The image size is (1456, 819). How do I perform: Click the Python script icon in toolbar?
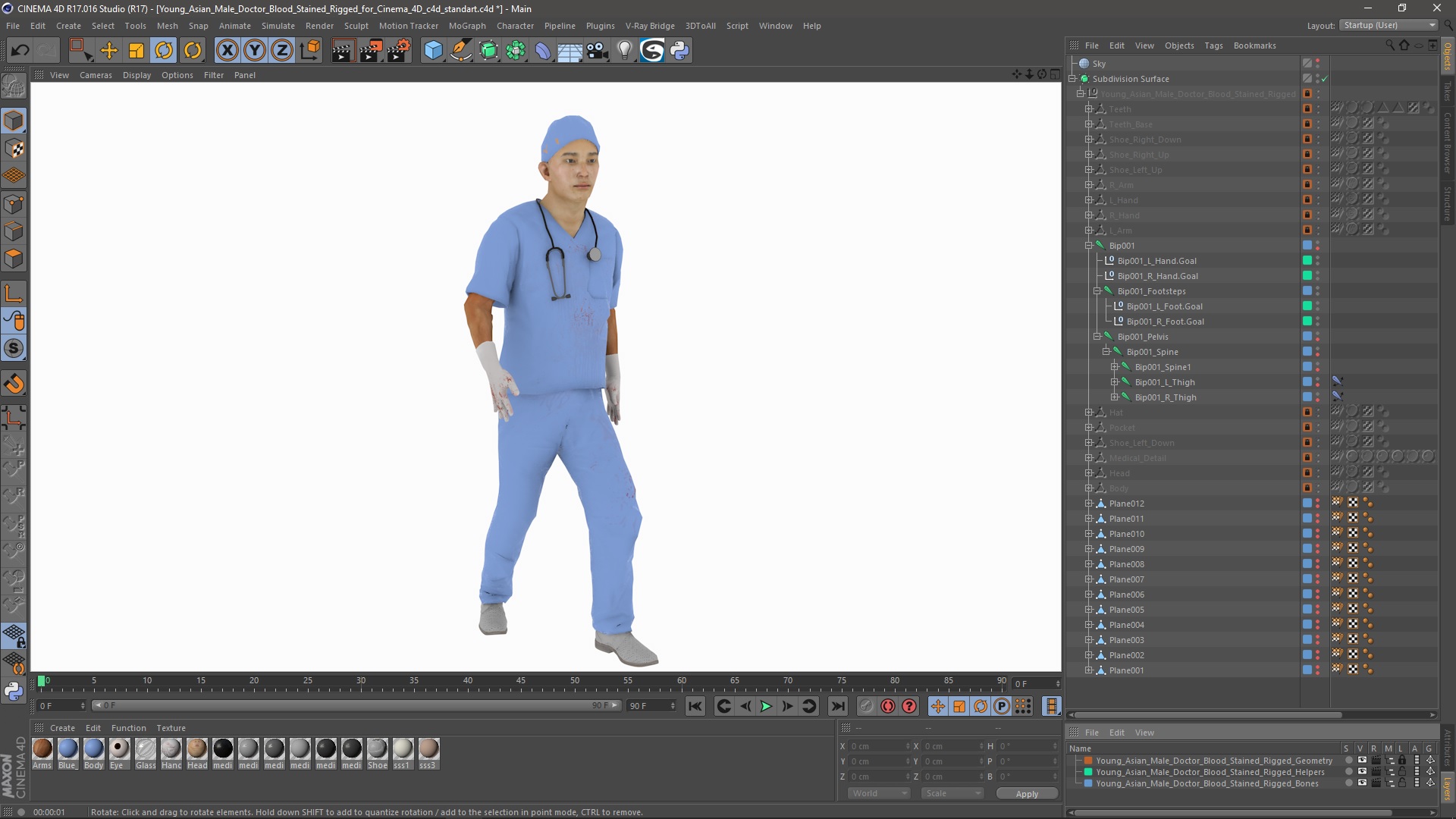click(x=679, y=50)
